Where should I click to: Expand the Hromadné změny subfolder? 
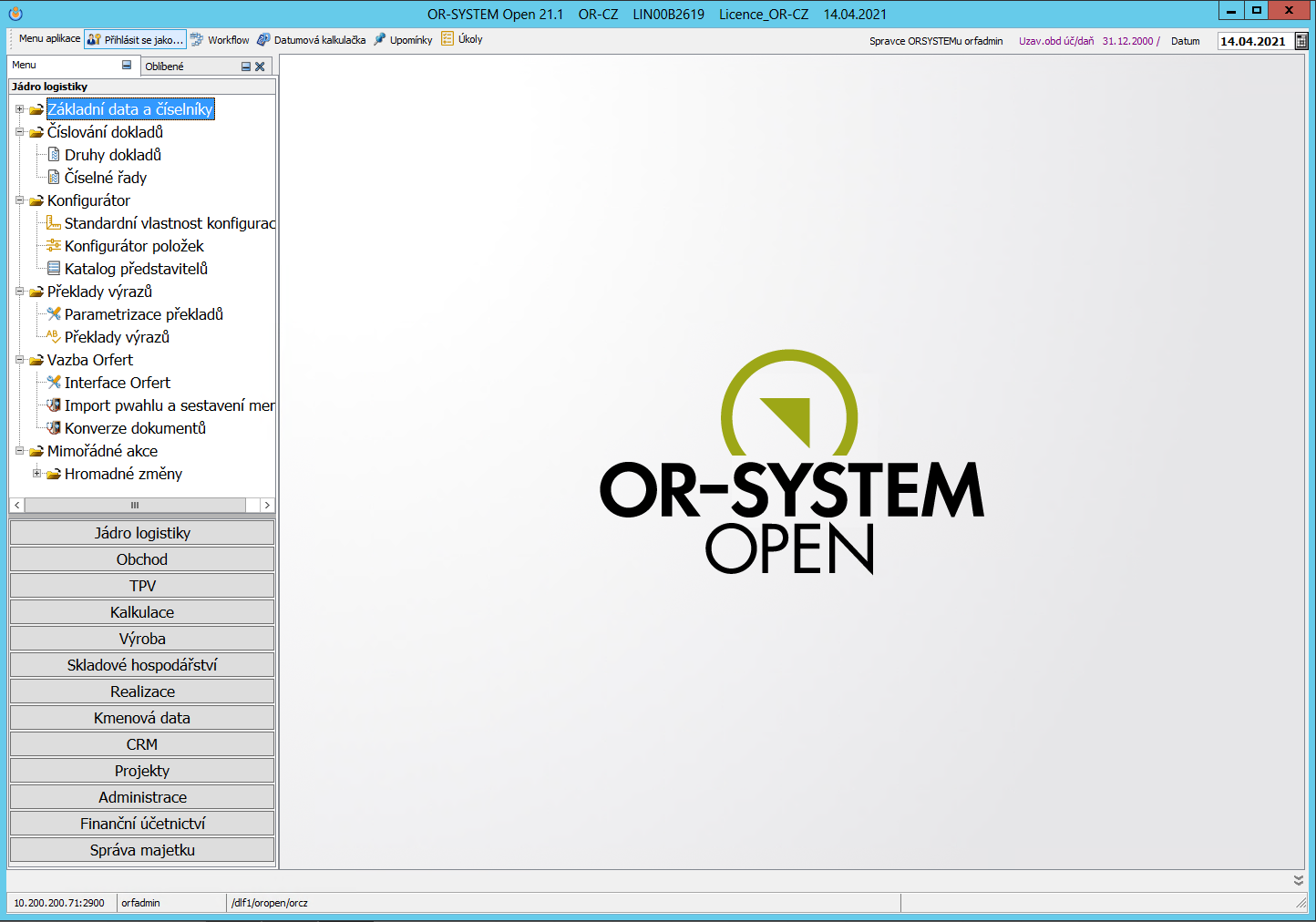(36, 474)
